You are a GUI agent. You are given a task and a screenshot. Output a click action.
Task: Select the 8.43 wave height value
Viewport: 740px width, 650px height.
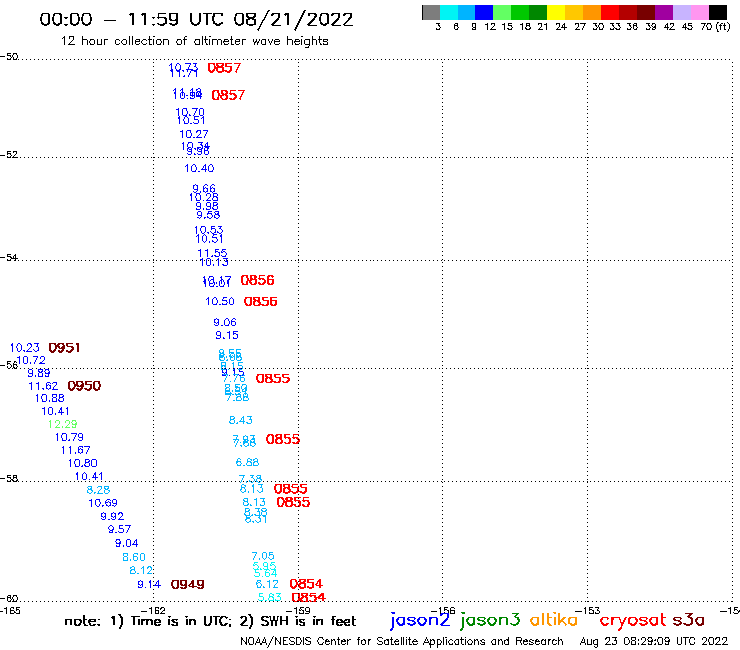(x=241, y=420)
